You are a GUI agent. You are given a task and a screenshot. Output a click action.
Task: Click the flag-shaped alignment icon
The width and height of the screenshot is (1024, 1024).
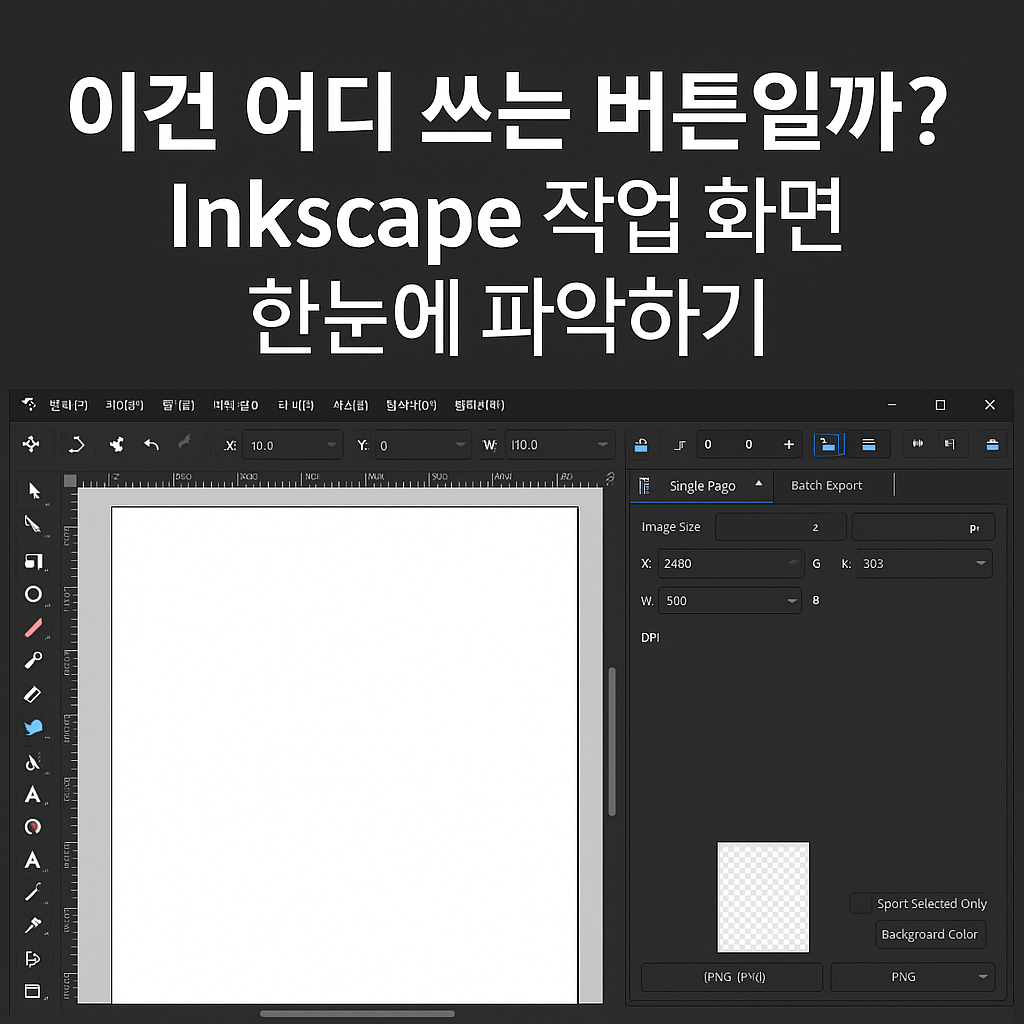click(950, 444)
